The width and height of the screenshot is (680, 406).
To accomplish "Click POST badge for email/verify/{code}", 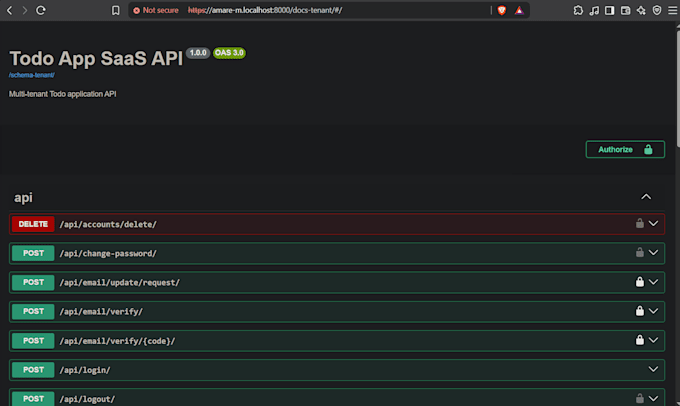I will pos(33,341).
